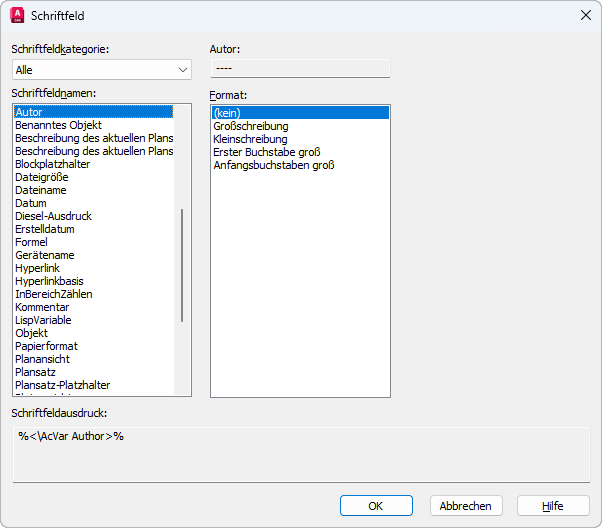Select the (kein) format option
Screen dimensions: 602x528
tap(228, 113)
